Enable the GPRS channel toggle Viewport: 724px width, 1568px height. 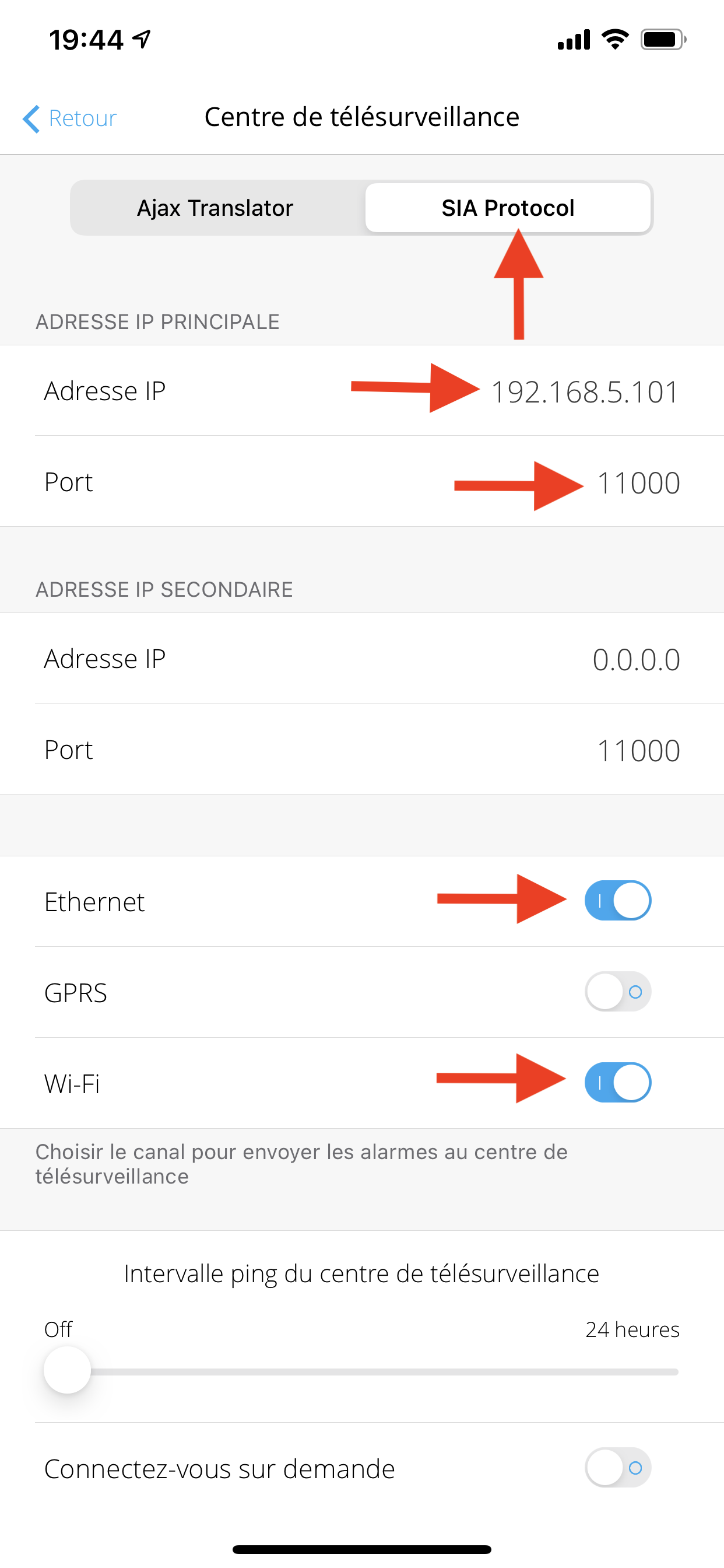pyautogui.click(x=617, y=992)
